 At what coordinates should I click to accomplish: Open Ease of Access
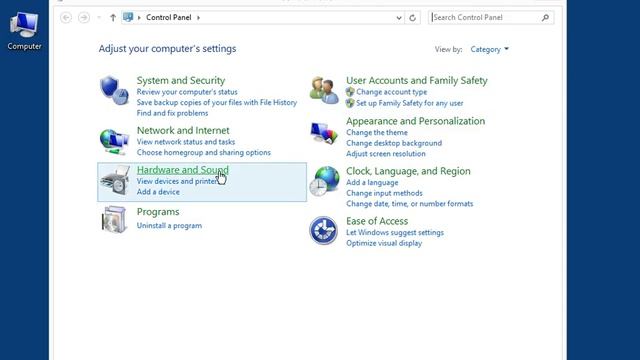377,221
